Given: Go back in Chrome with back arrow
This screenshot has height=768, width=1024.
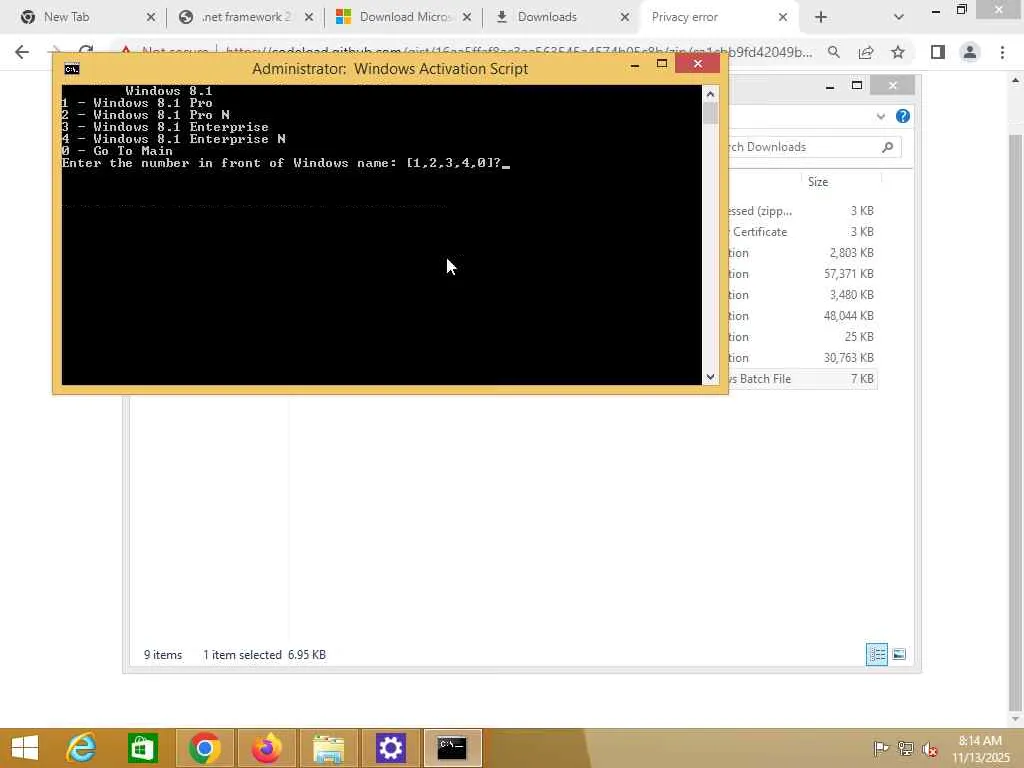Looking at the screenshot, I should point(22,52).
